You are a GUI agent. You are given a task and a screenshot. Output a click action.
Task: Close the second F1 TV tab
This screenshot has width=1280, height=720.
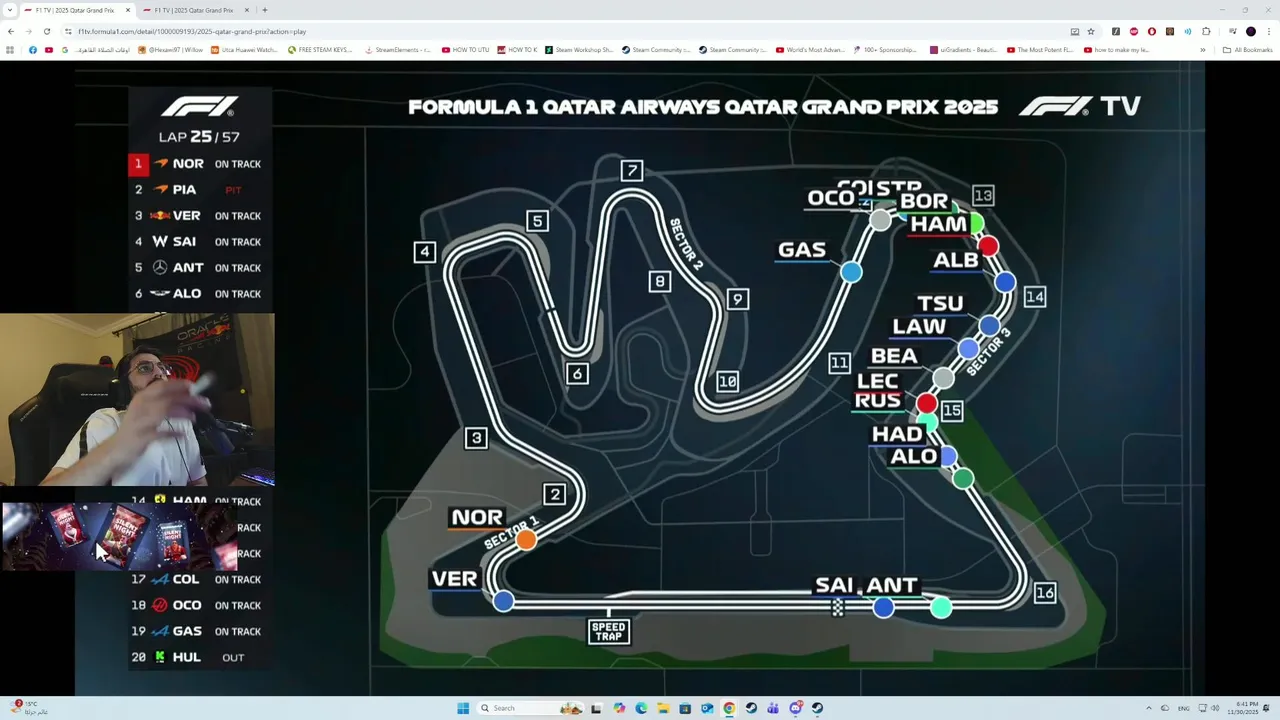[247, 10]
